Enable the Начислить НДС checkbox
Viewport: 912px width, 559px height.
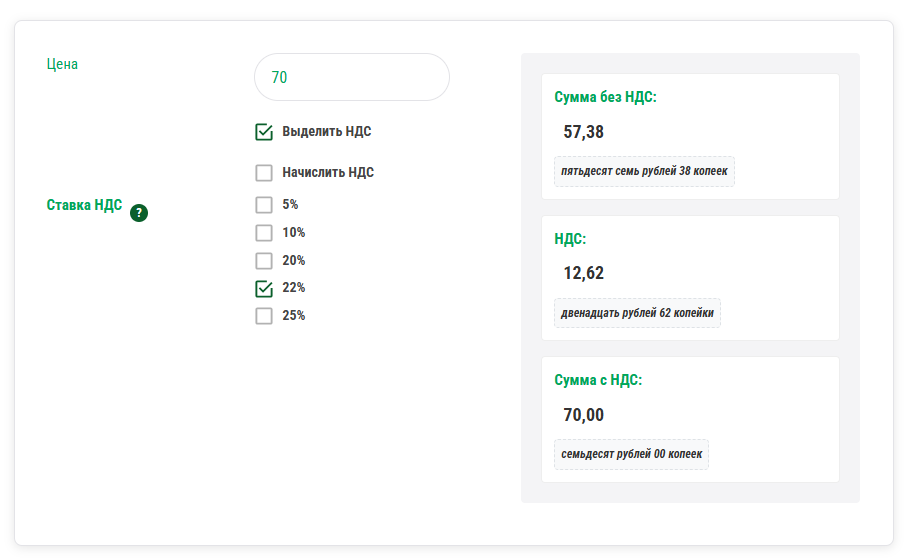[264, 173]
